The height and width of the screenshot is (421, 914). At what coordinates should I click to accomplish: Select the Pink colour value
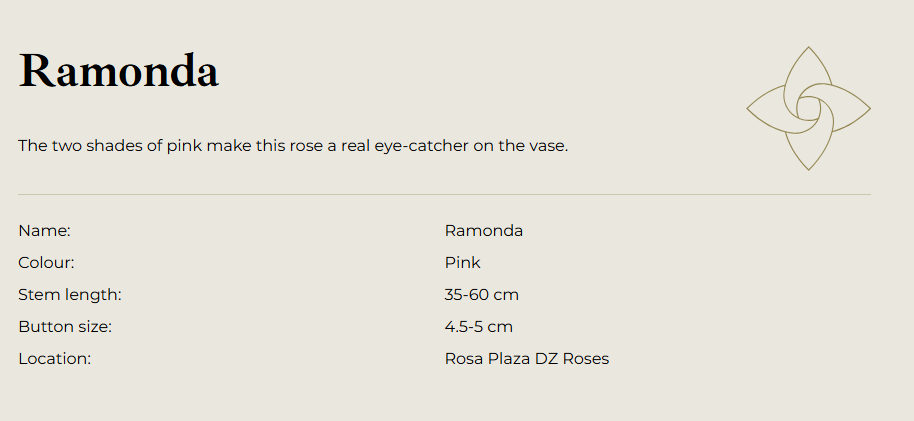pyautogui.click(x=463, y=263)
